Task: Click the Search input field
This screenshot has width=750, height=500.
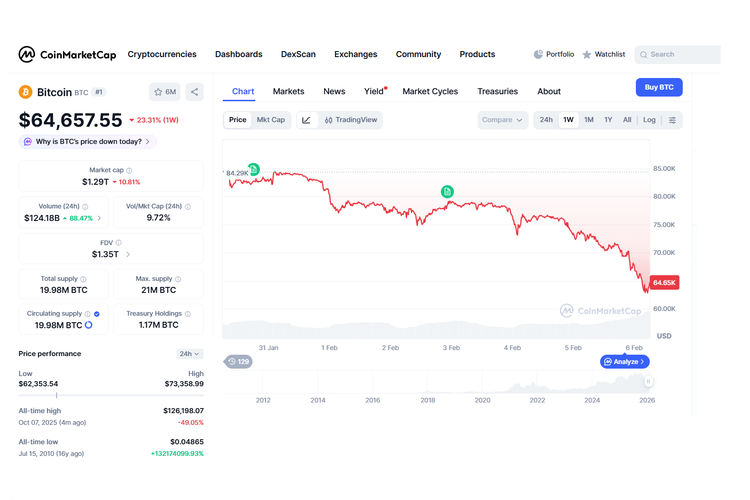Action: coord(678,55)
